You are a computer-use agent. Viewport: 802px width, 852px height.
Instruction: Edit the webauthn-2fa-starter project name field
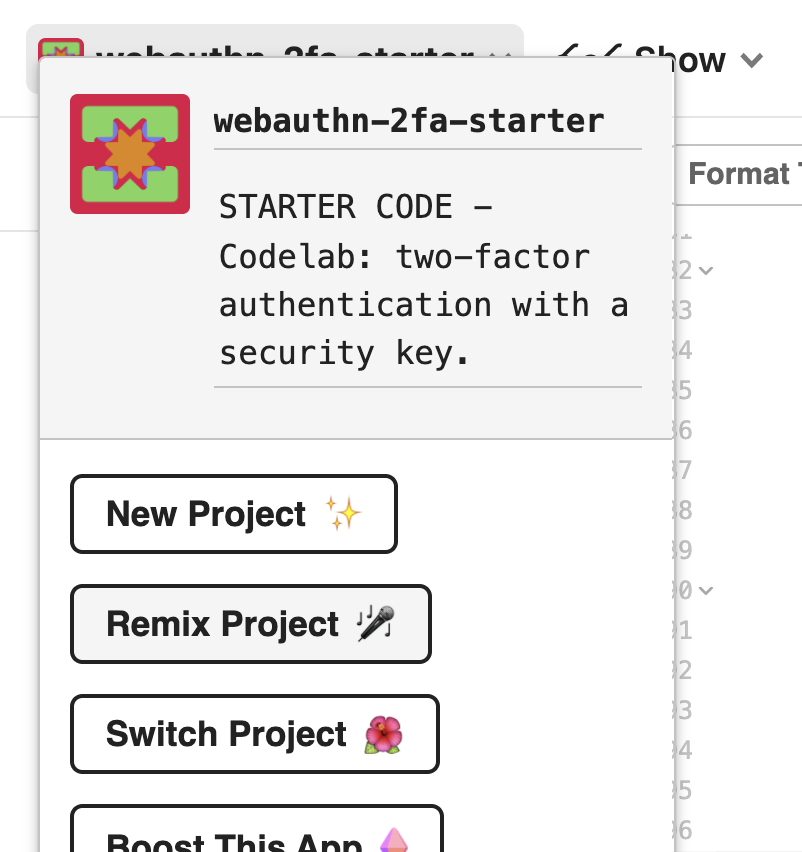point(408,122)
